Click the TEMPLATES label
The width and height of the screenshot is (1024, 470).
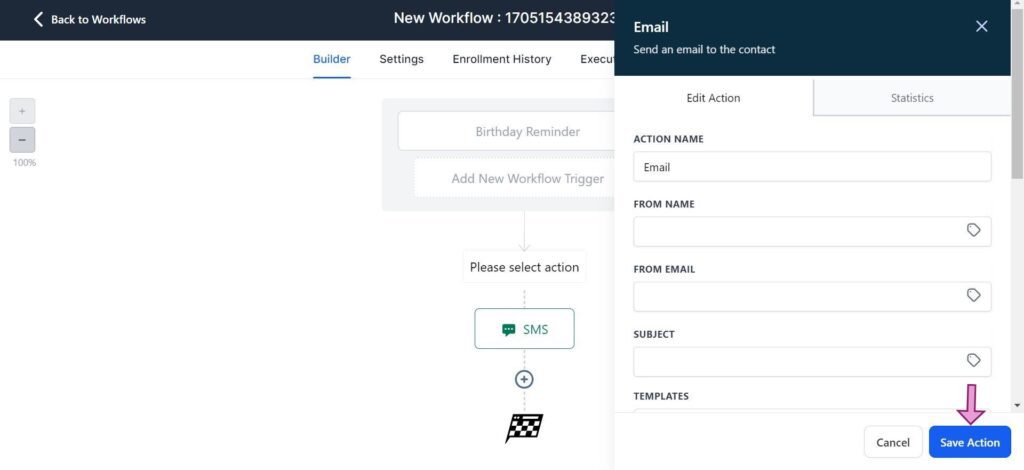[661, 396]
